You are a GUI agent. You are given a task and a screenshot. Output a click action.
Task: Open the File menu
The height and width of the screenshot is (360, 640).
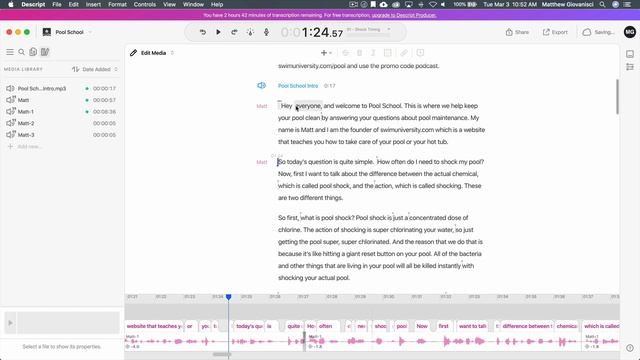tap(57, 4)
